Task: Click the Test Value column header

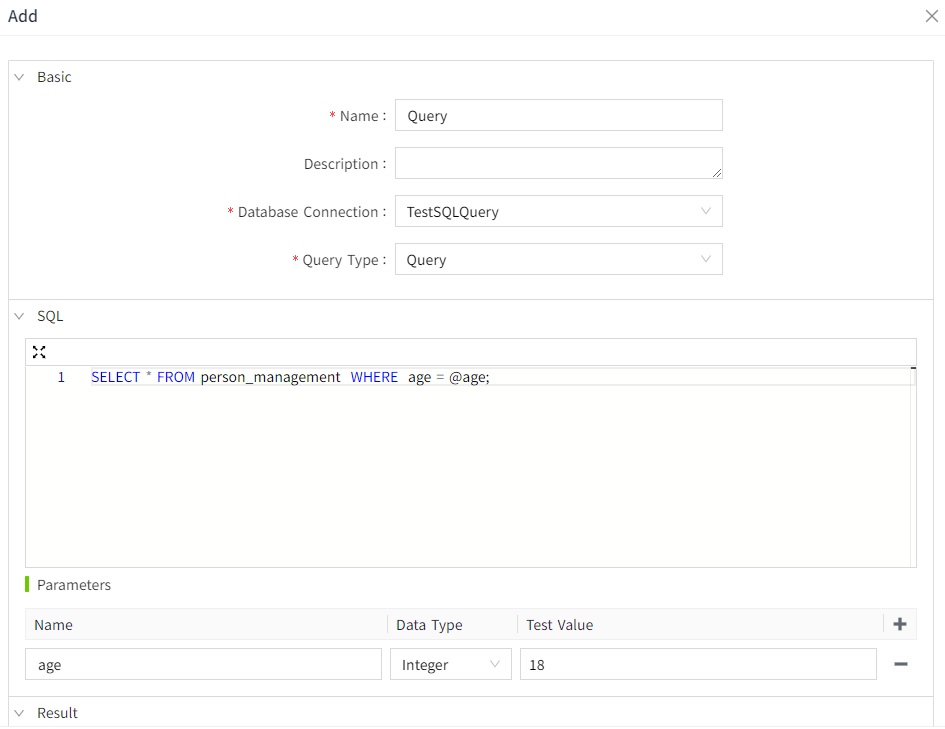Action: click(x=560, y=625)
